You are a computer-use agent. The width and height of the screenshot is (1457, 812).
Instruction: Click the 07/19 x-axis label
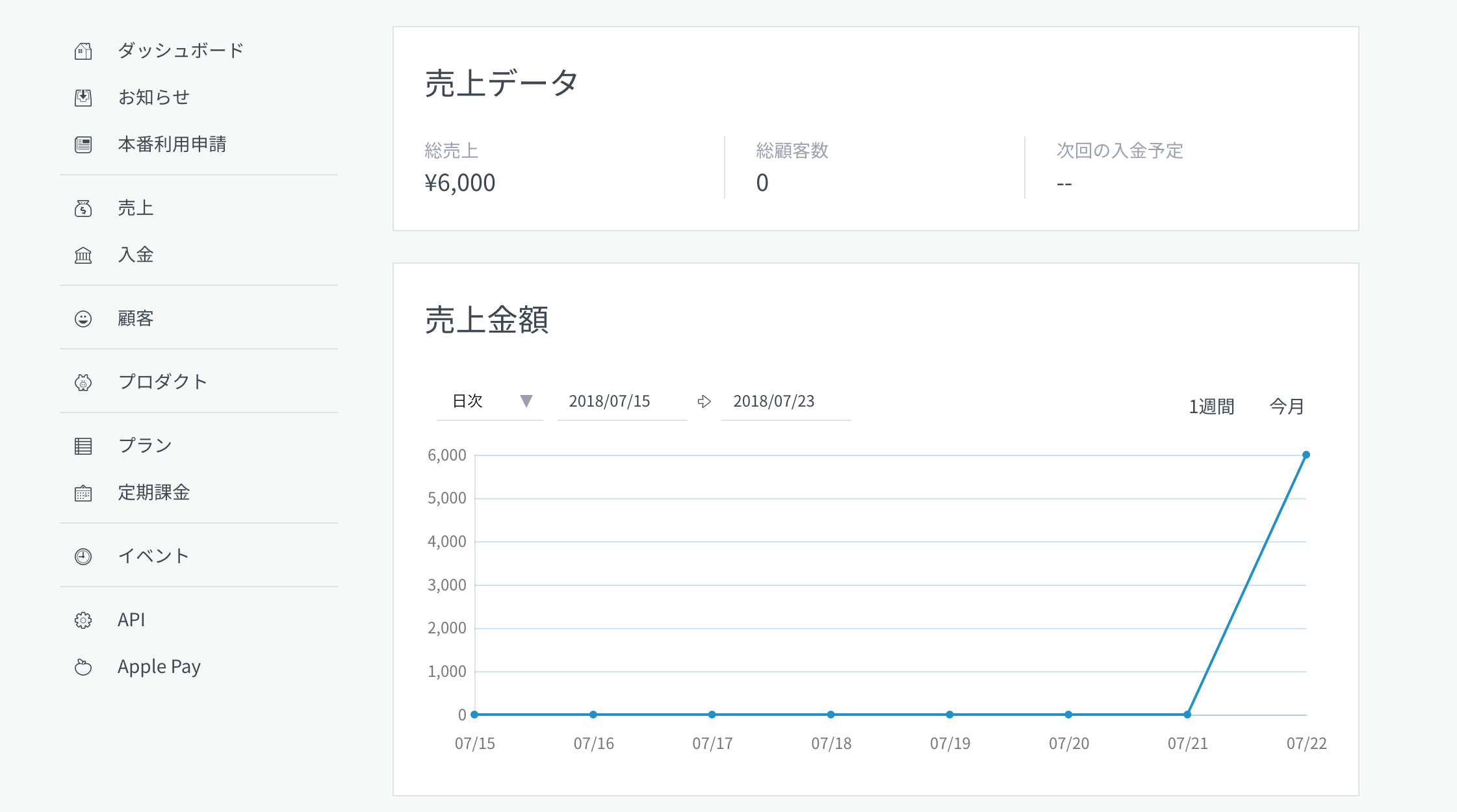(950, 744)
